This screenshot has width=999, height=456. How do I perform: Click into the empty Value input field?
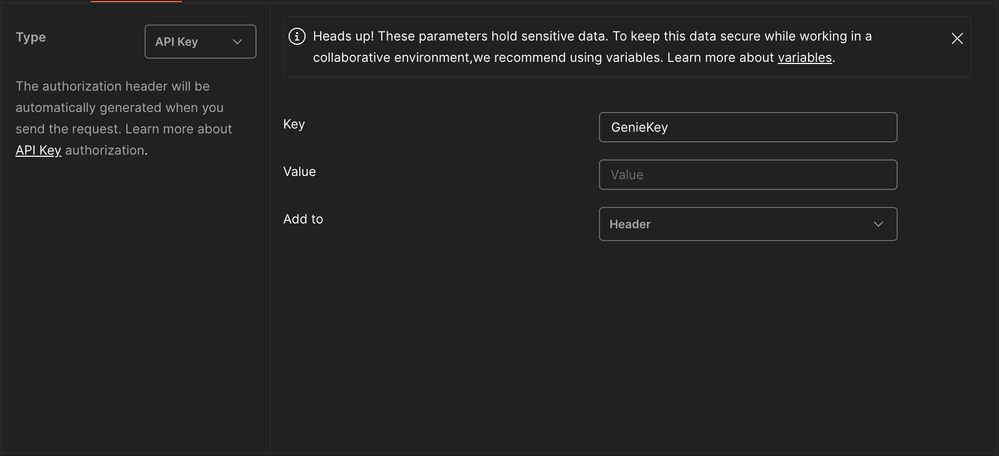(747, 175)
